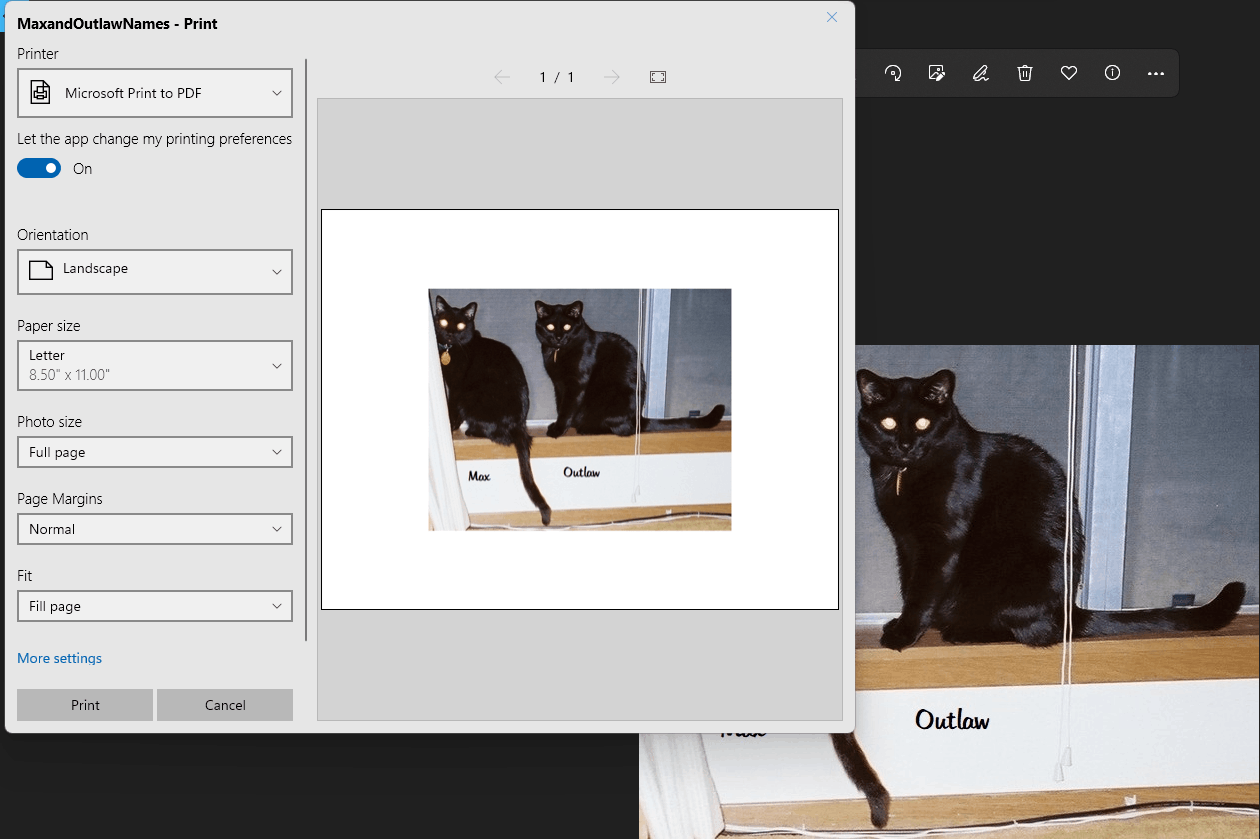1260x839 pixels.
Task: Click the 'Let the app change my printing preferences' text
Action: click(x=155, y=139)
